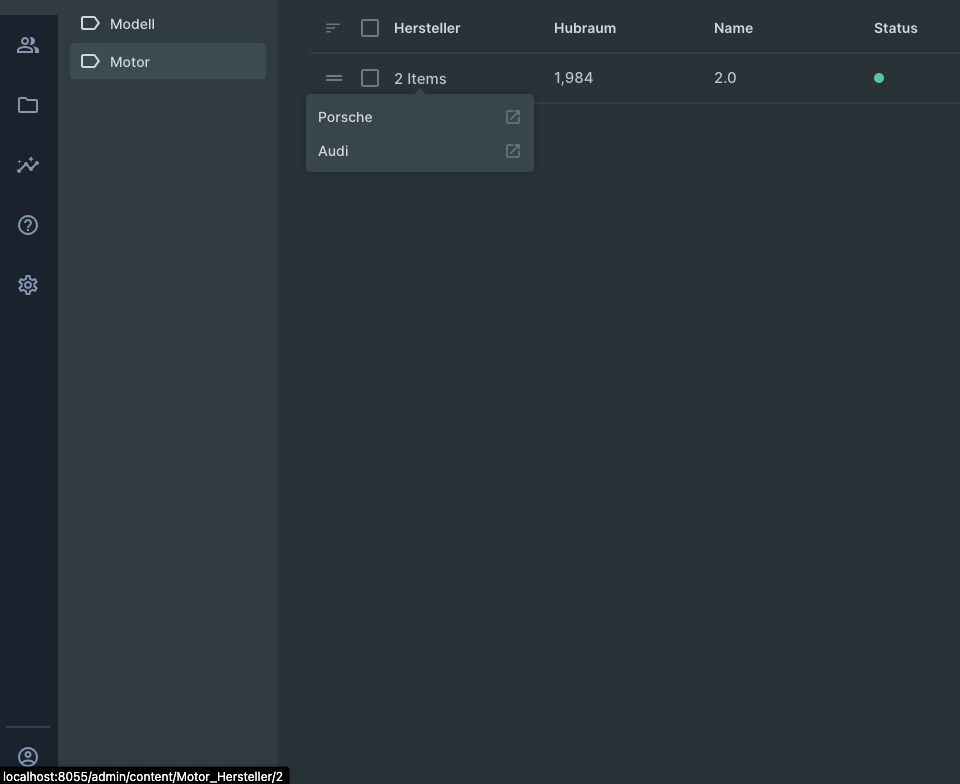Image resolution: width=960 pixels, height=784 pixels.
Task: Open the Audi related item
Action: [333, 151]
